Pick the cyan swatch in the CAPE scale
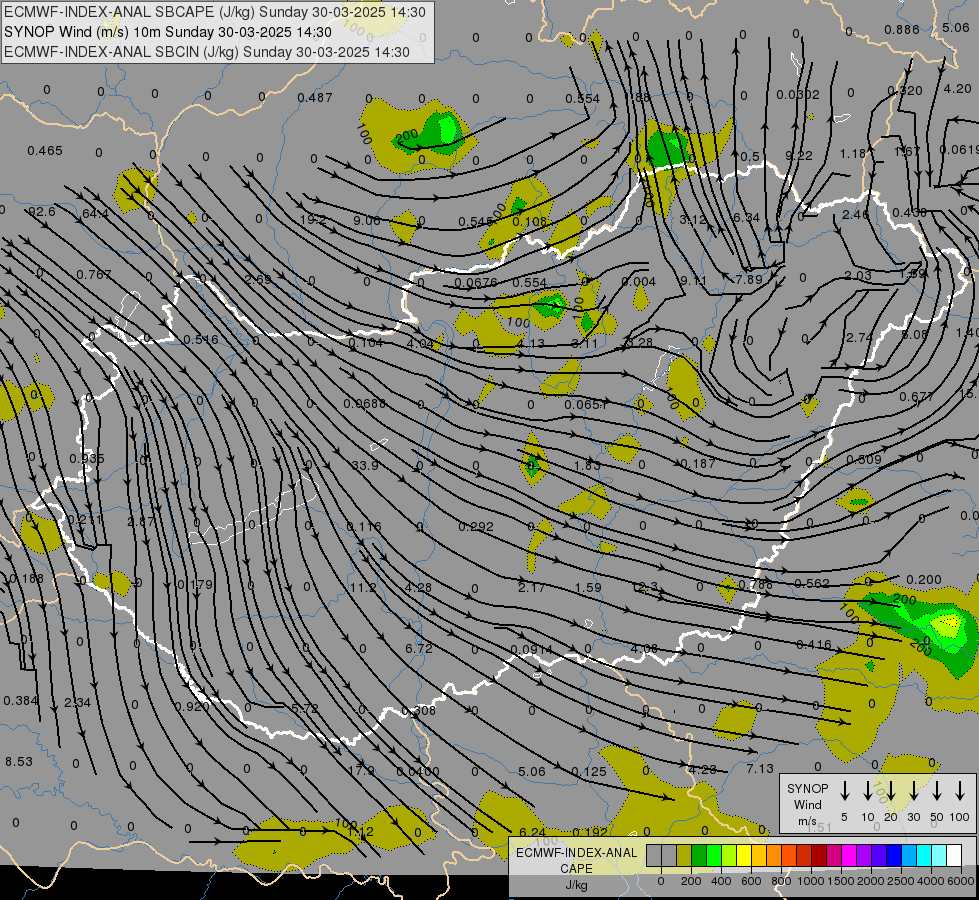Screen dimensions: 979x900 tap(924, 856)
